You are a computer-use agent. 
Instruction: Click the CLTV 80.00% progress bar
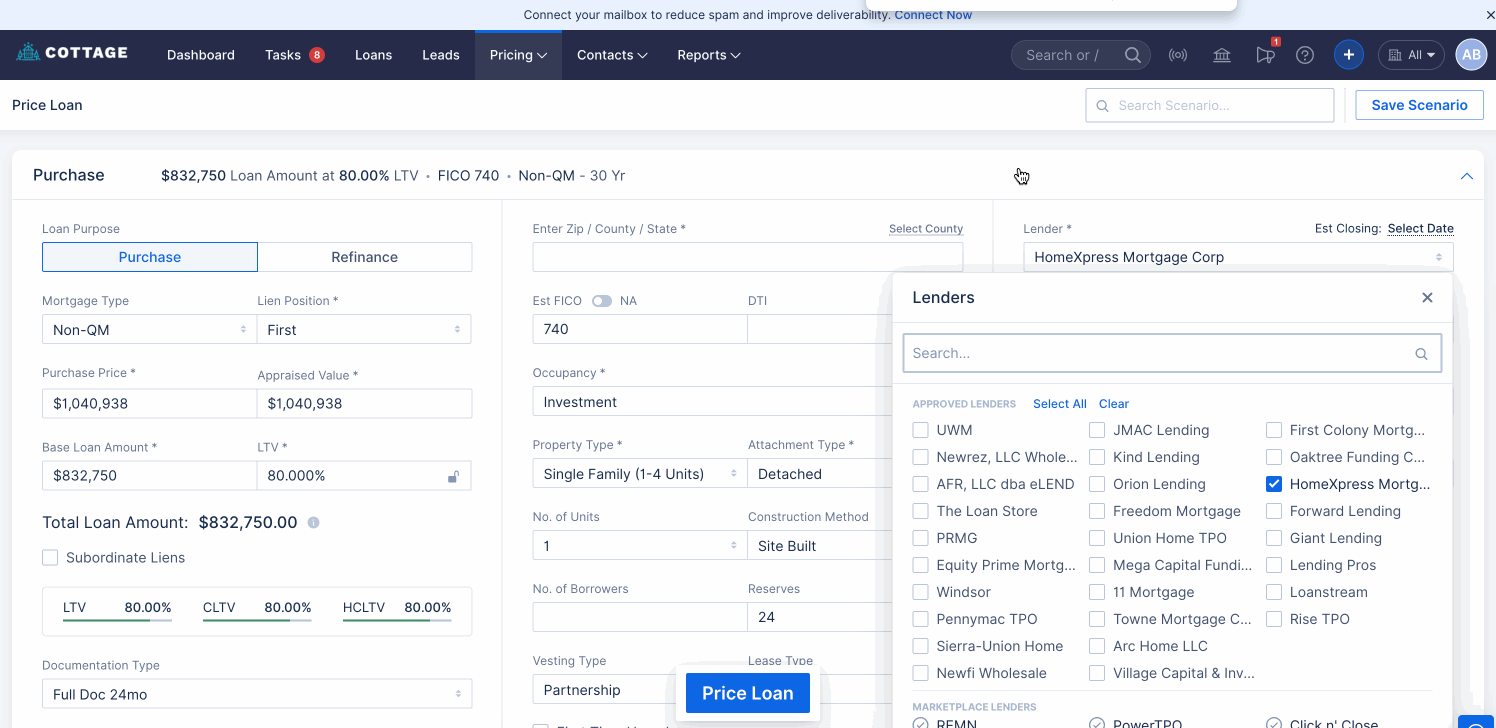click(257, 620)
